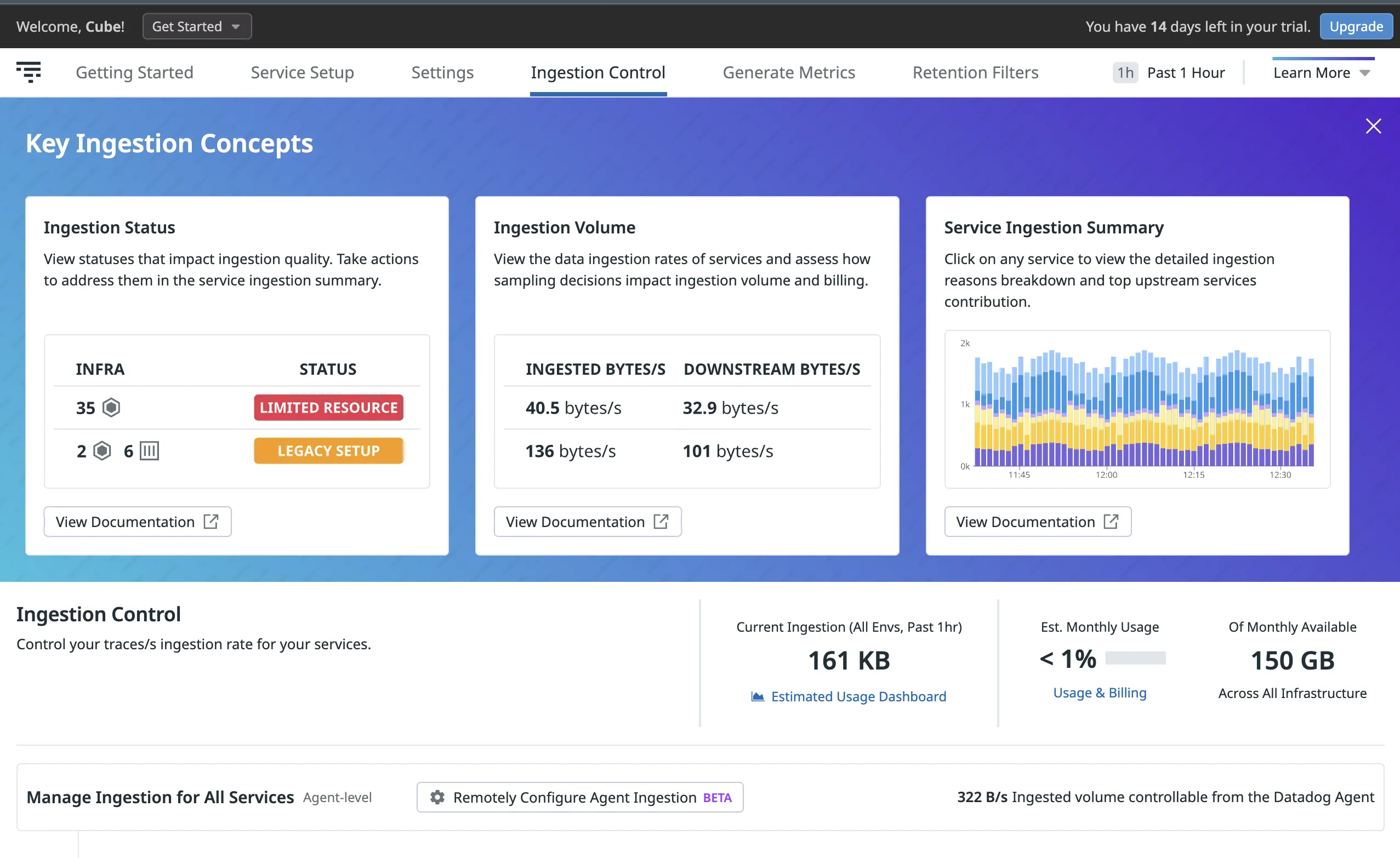This screenshot has height=858, width=1400.
Task: Open View Documentation for Service Ingestion Summary
Action: point(1038,521)
